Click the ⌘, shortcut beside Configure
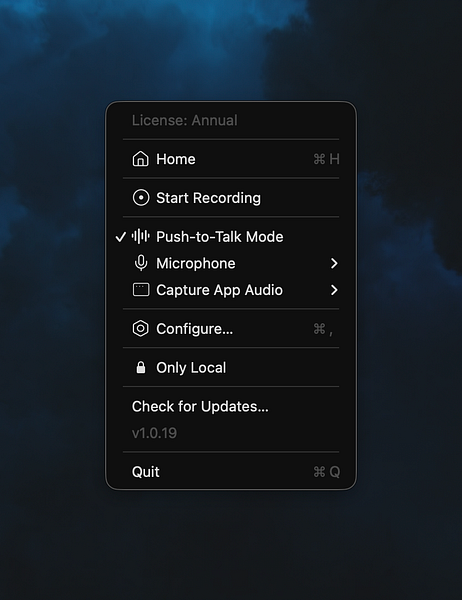Viewport: 462px width, 600px height. click(323, 329)
